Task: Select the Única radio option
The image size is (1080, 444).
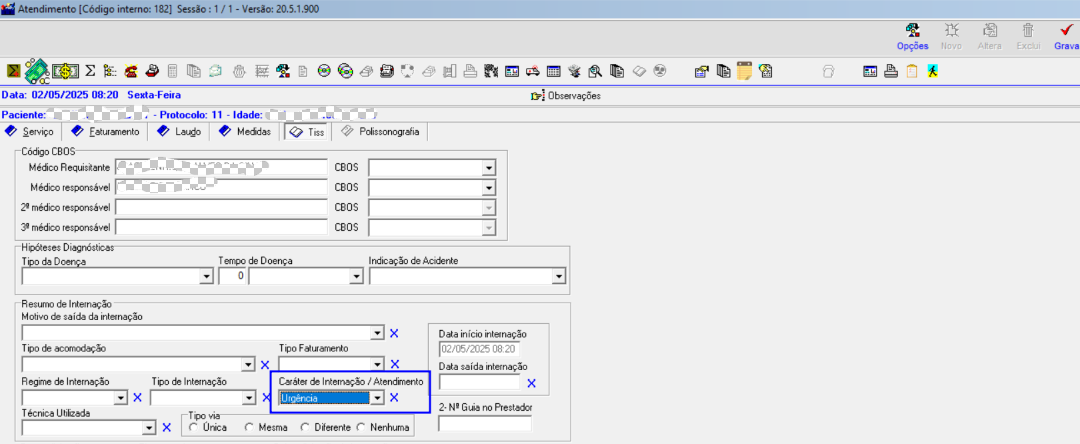Action: click(x=193, y=427)
